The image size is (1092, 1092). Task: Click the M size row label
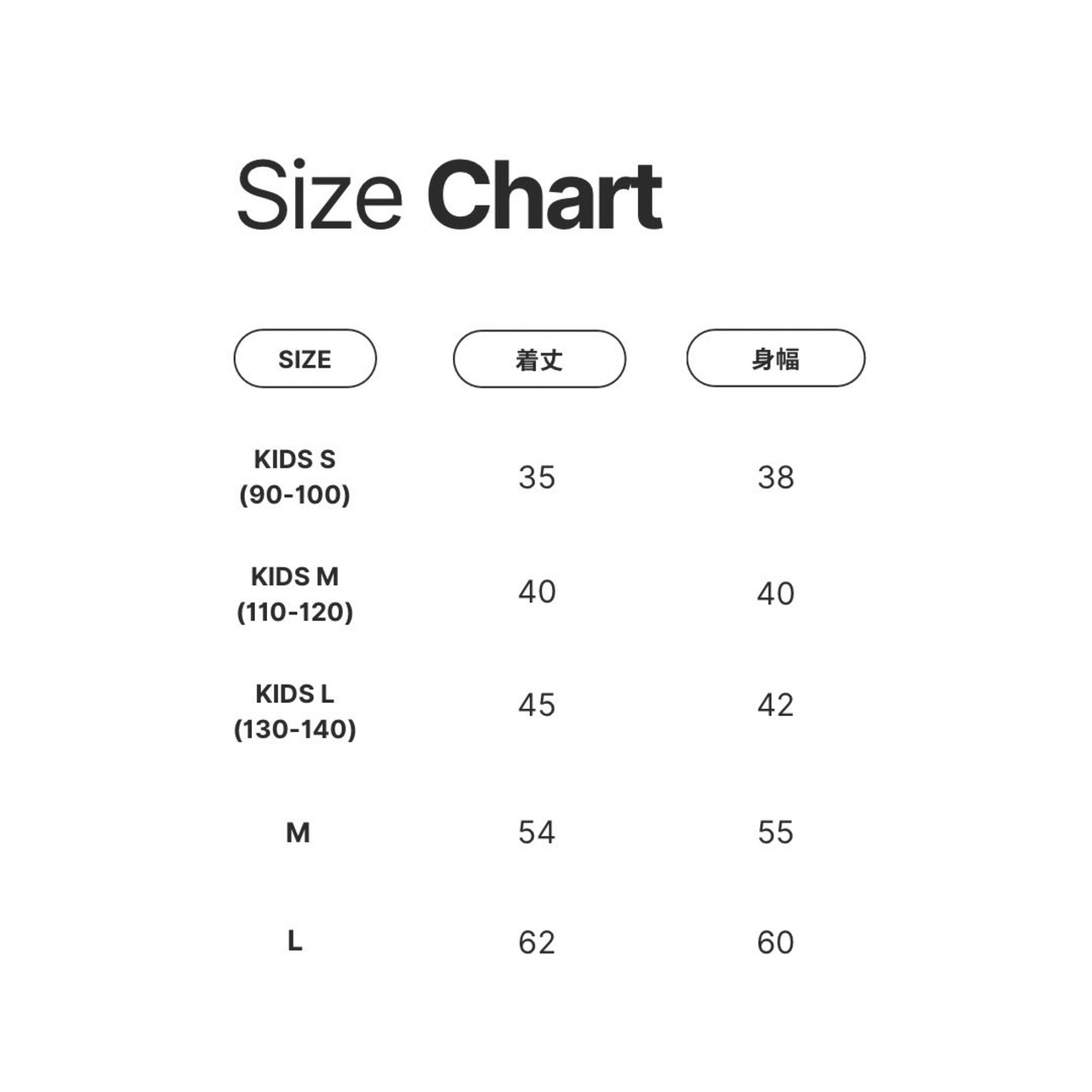[x=298, y=832]
